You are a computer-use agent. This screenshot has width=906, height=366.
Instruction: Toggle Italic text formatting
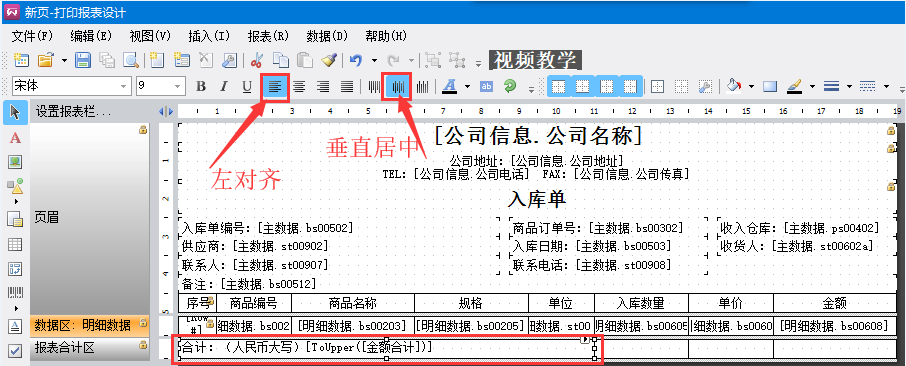point(224,87)
